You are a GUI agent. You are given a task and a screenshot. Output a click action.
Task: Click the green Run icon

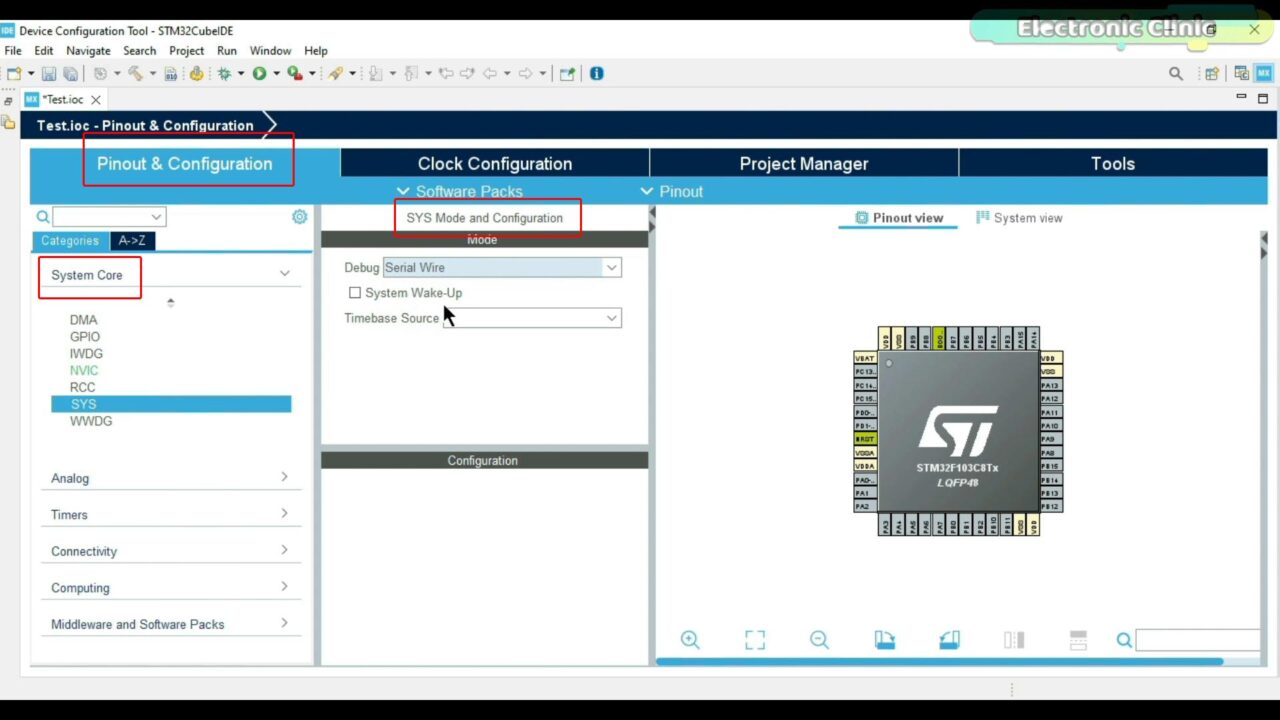pyautogui.click(x=259, y=73)
